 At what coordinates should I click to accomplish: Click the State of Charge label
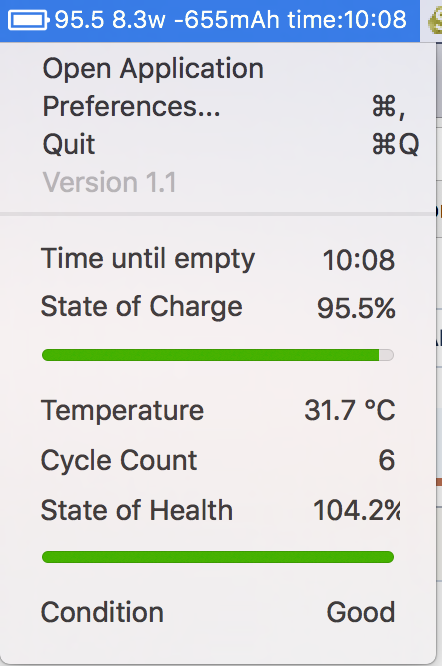(x=141, y=307)
